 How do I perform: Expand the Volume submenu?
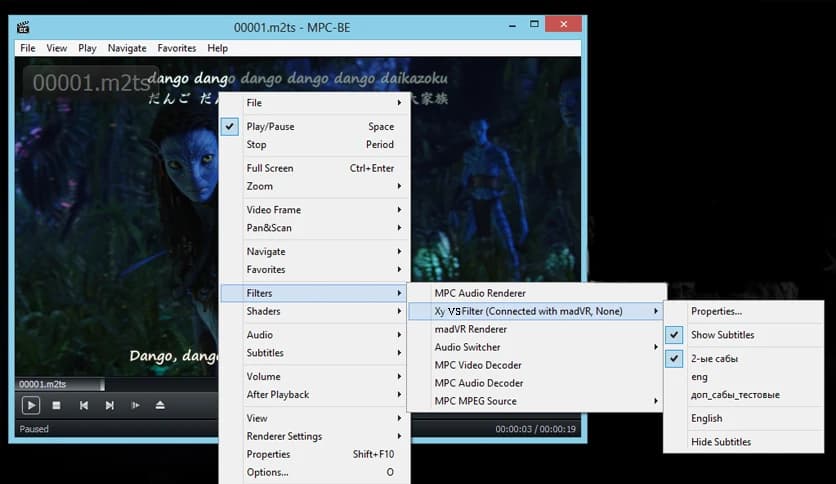(315, 376)
